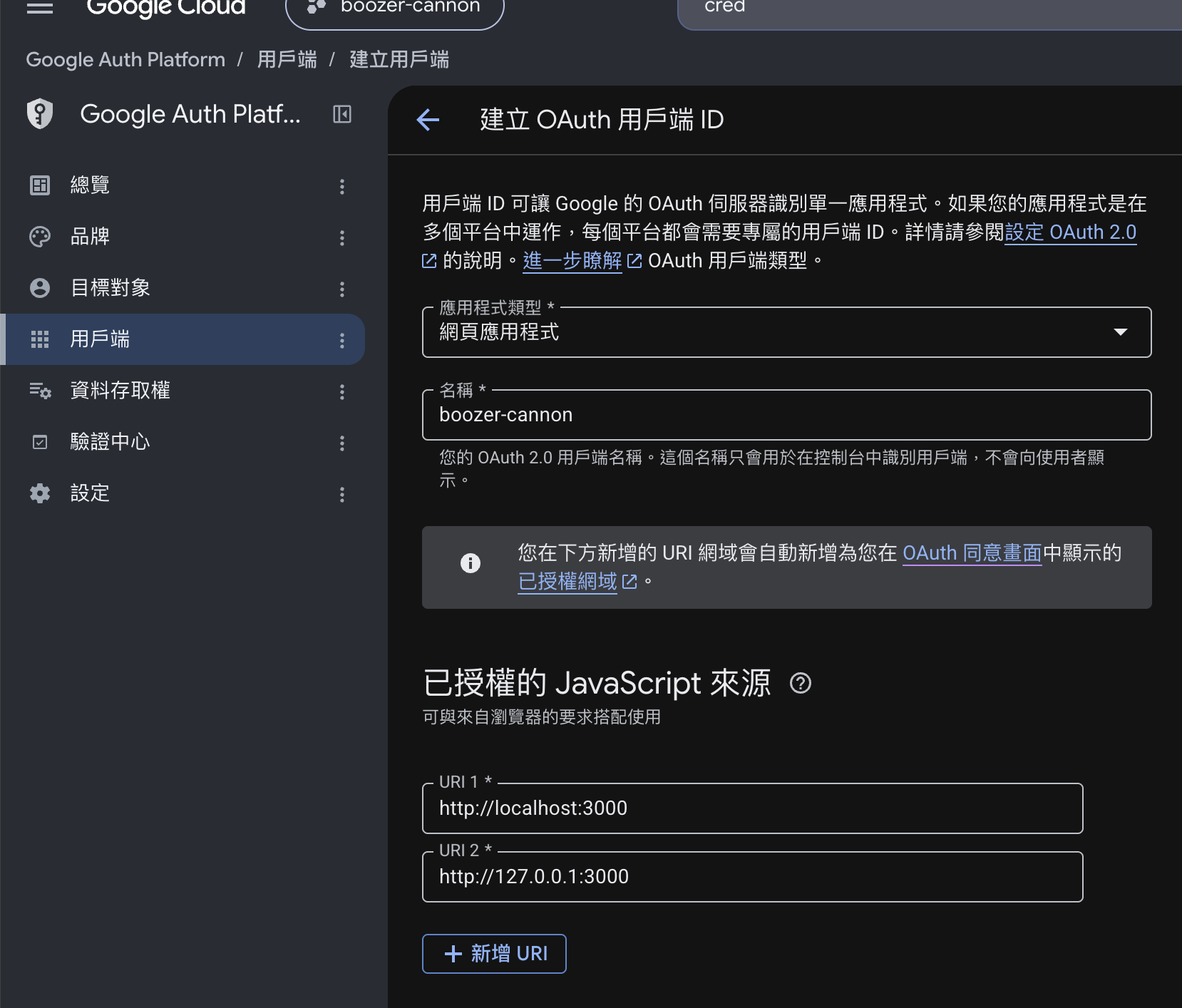Click the 品牌 palette icon
The width and height of the screenshot is (1182, 1008).
(40, 237)
